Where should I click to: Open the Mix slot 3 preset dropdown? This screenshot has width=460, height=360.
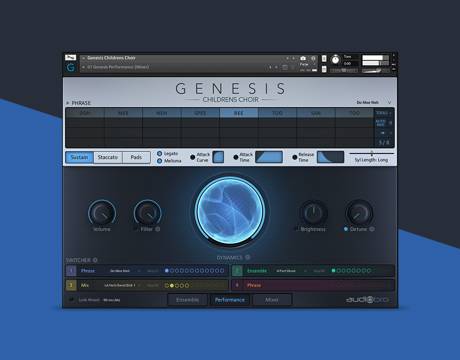pyautogui.click(x=139, y=285)
